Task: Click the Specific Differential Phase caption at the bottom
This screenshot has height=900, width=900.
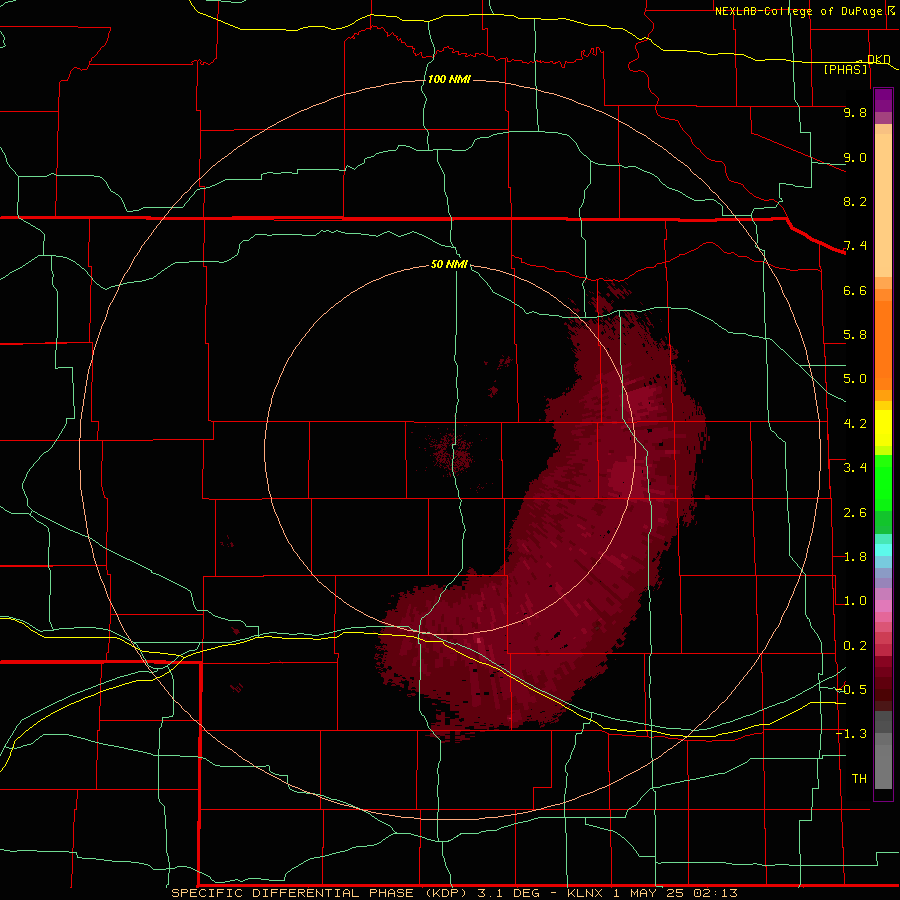Action: (454, 893)
